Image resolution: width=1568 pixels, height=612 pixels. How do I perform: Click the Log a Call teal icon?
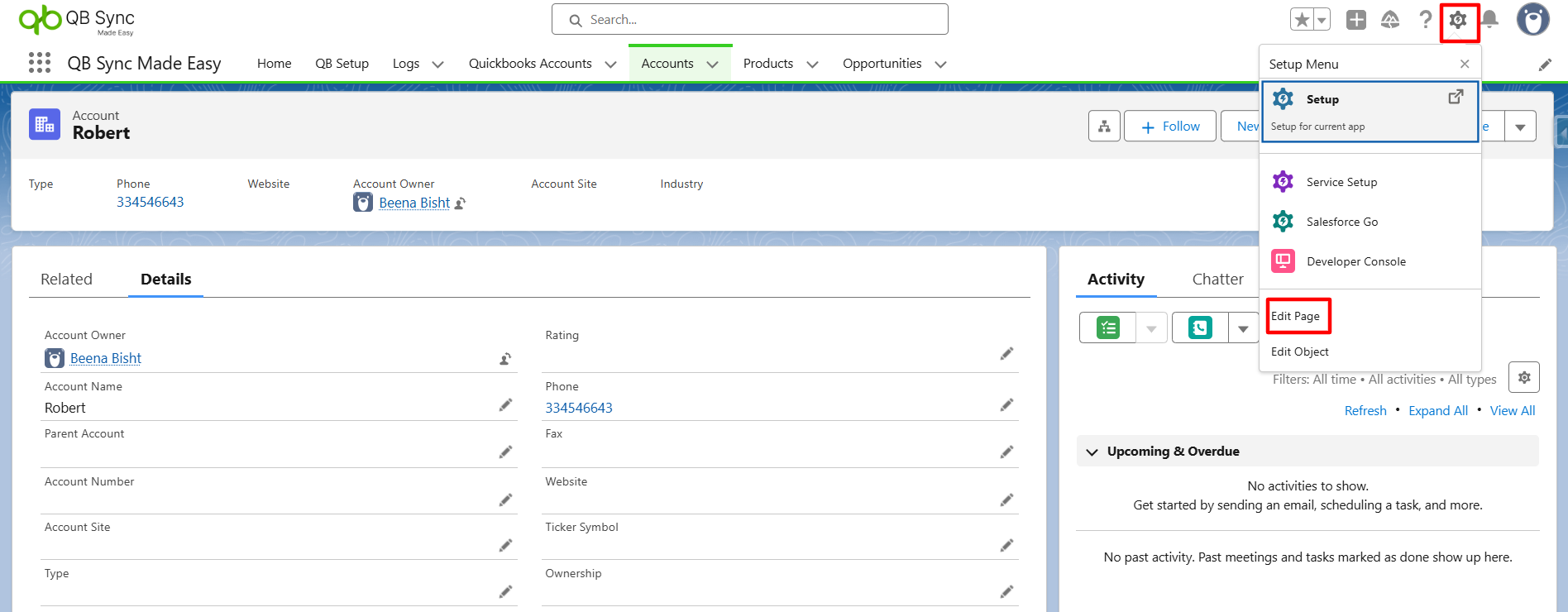point(1200,328)
